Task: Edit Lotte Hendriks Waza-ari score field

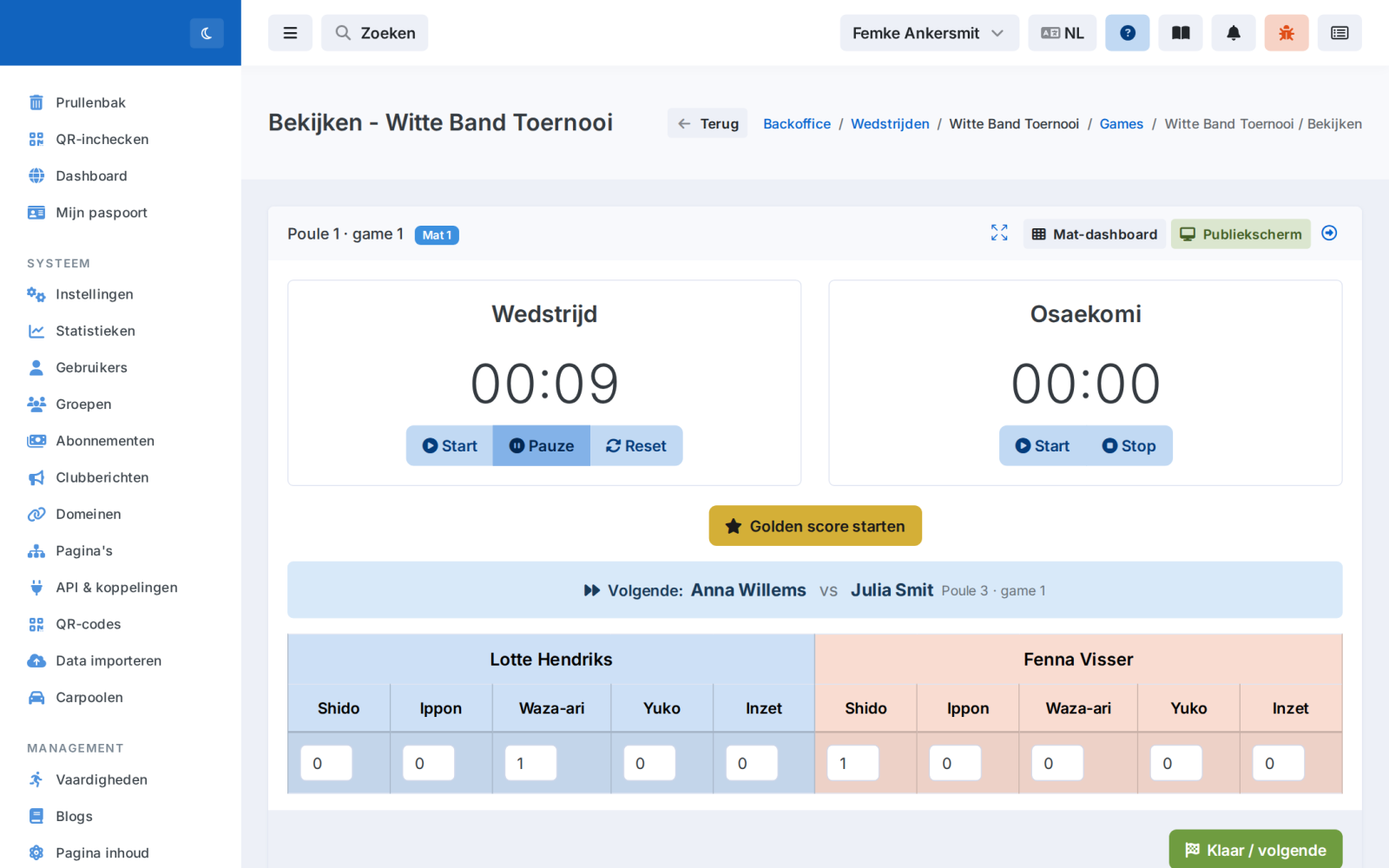Action: [x=530, y=763]
